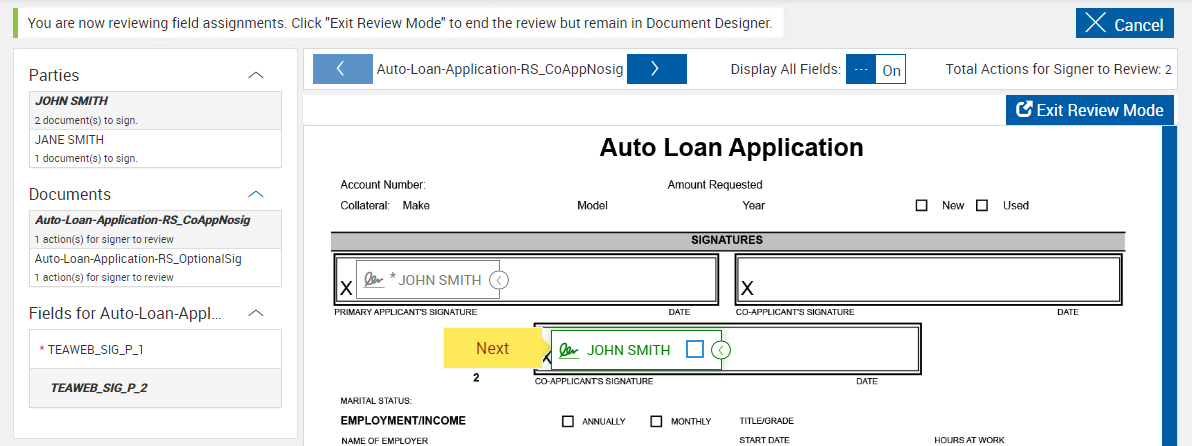
Task: Select field TEAWEB_SIG_P_2
Action: [x=156, y=387]
